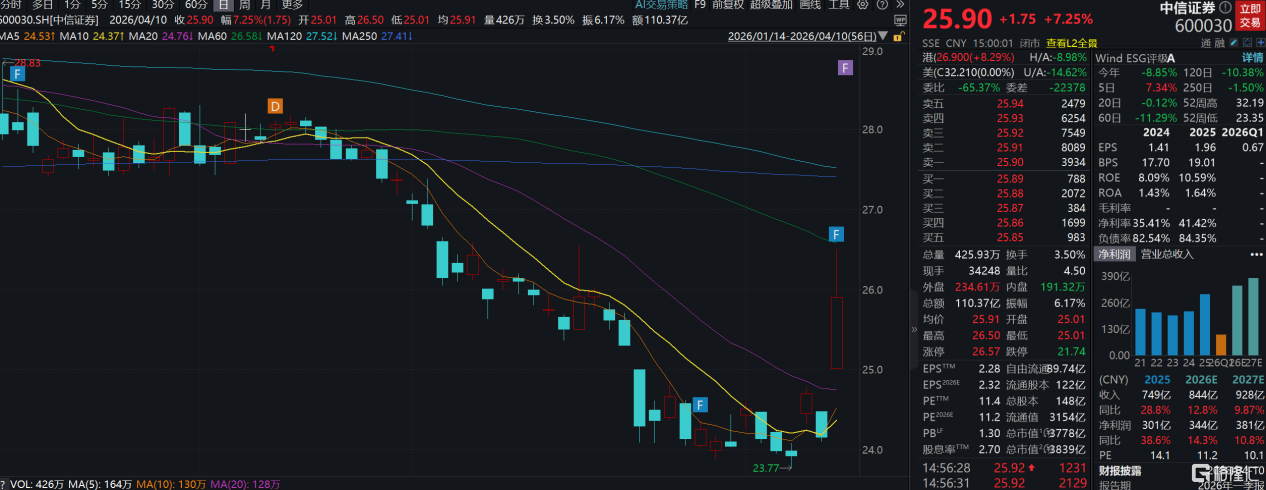
Task: Click the 通 connect tag
Action: pyautogui.click(x=1205, y=43)
